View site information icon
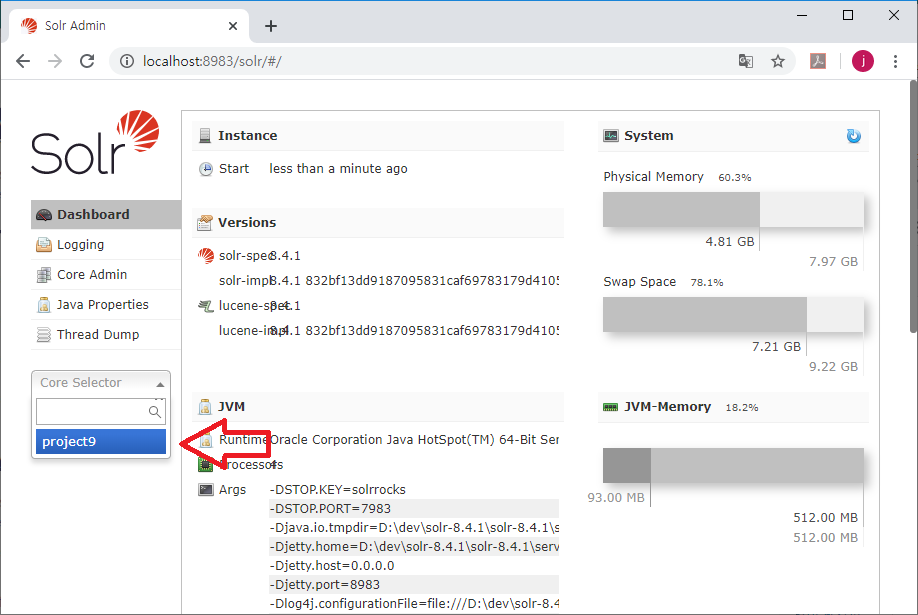 [x=127, y=61]
